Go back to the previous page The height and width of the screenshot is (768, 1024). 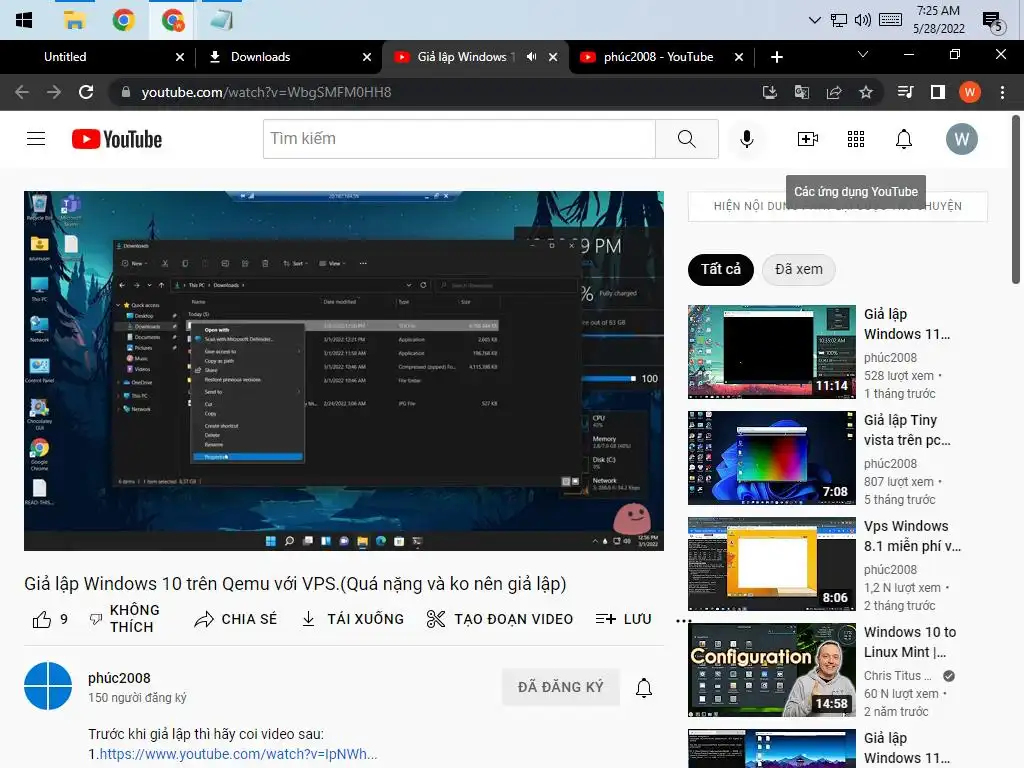[22, 92]
